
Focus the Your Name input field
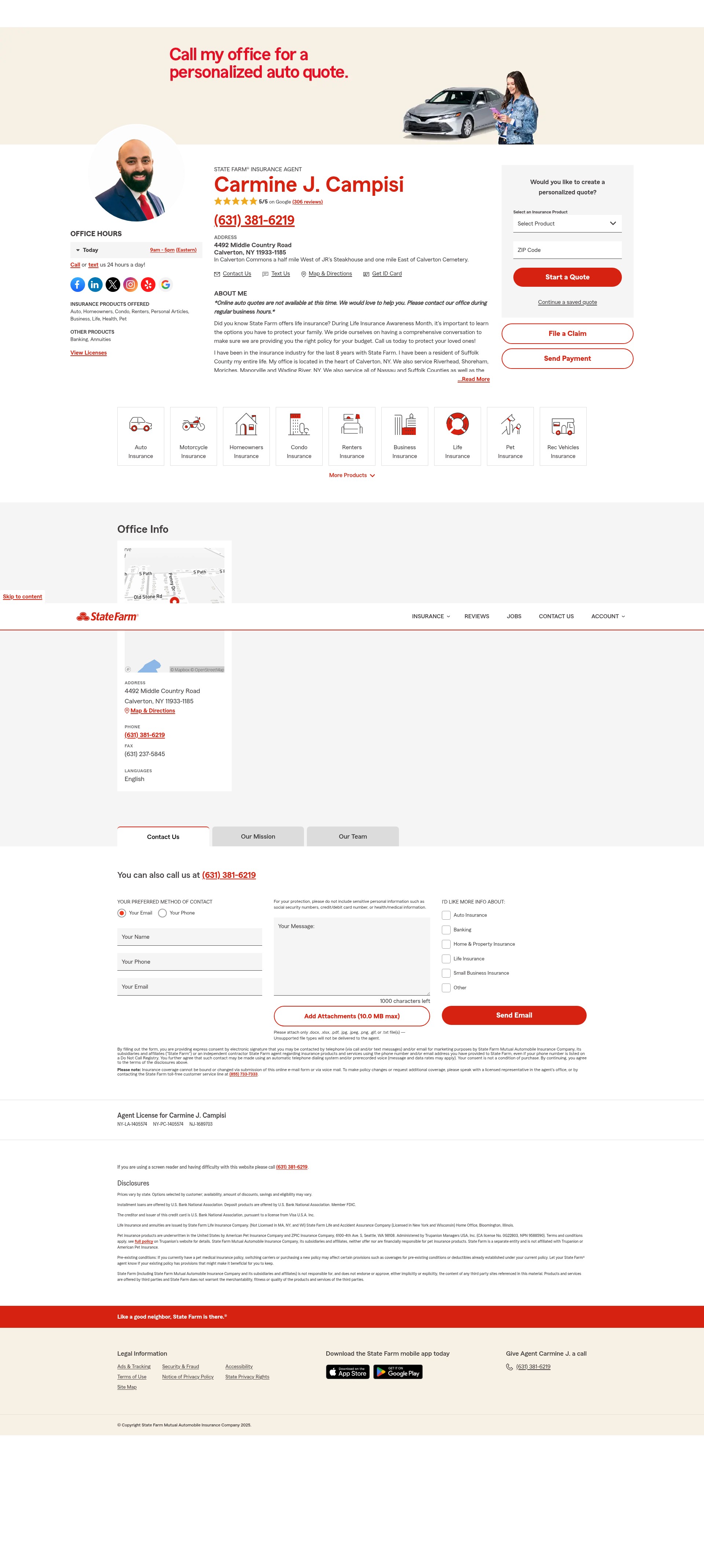pyautogui.click(x=190, y=937)
